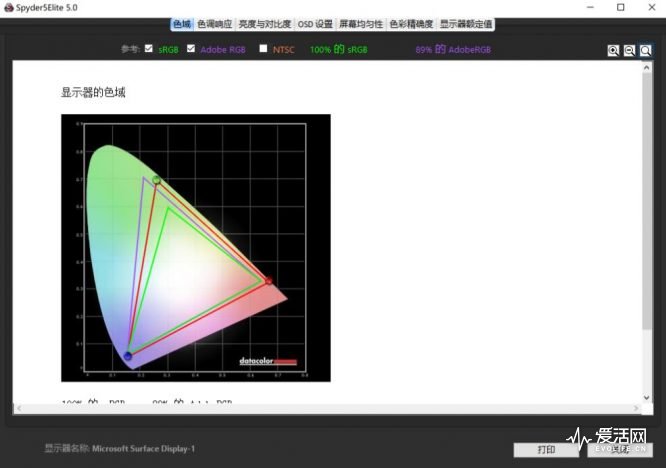This screenshot has height=468, width=666.
Task: Click the color gamut chart image
Action: click(196, 248)
